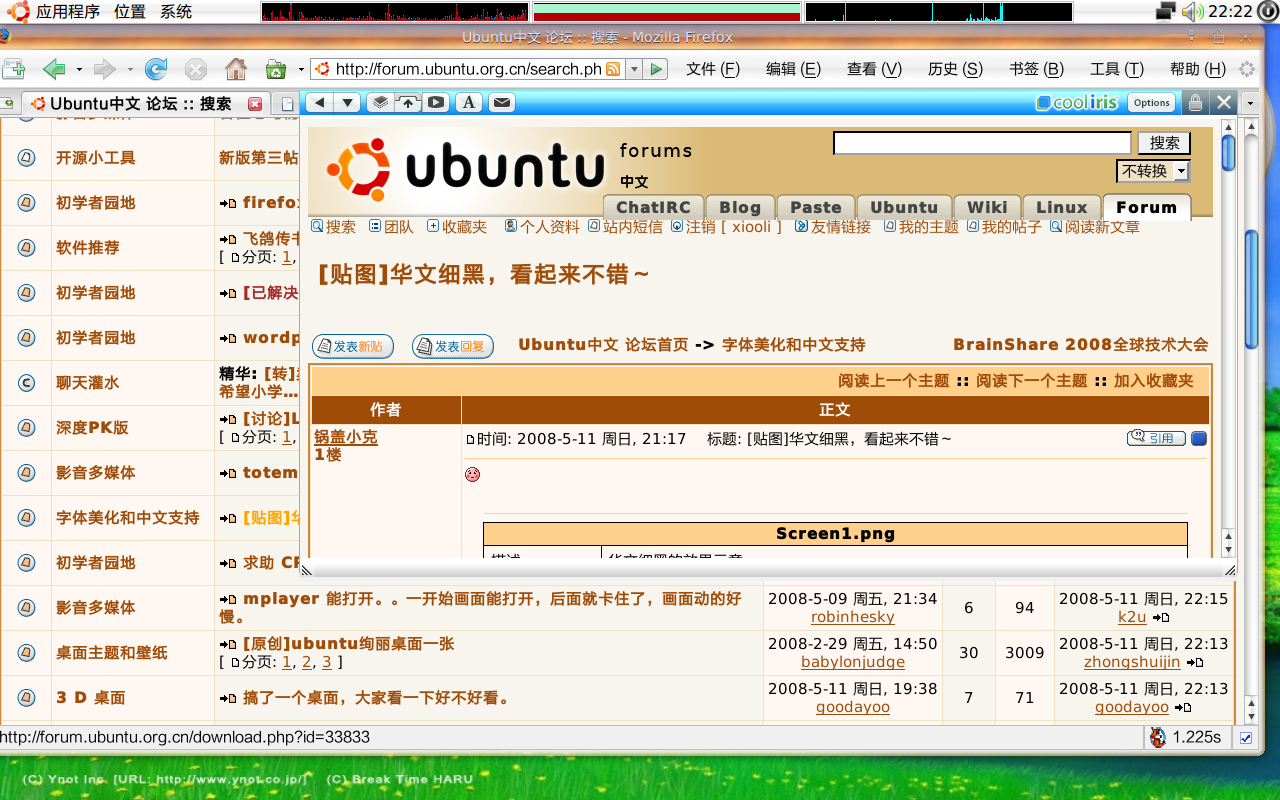Click the 22:22 clock in top panel

coord(1230,11)
